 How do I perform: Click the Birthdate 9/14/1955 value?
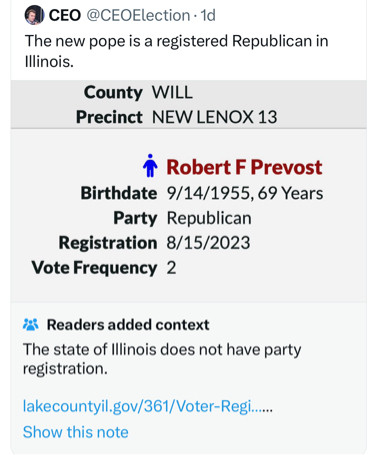(x=245, y=193)
